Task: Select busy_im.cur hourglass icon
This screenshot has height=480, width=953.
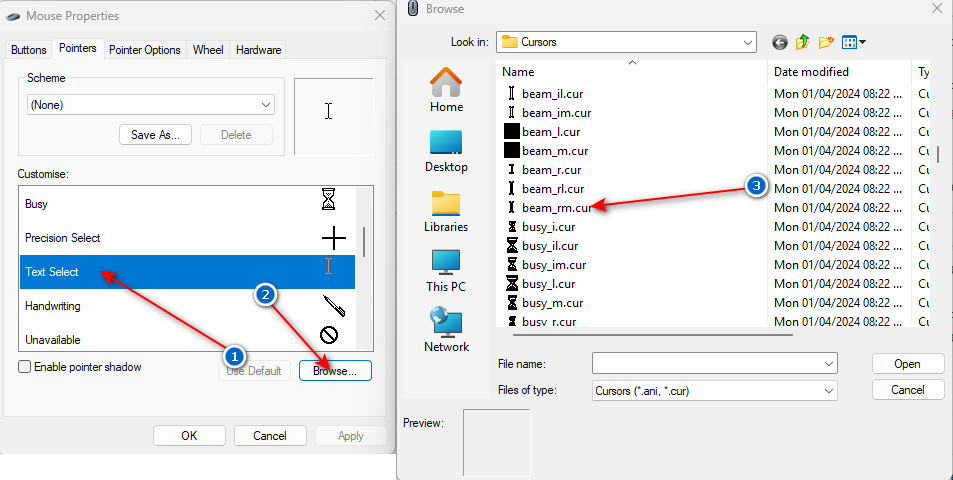Action: (512, 264)
